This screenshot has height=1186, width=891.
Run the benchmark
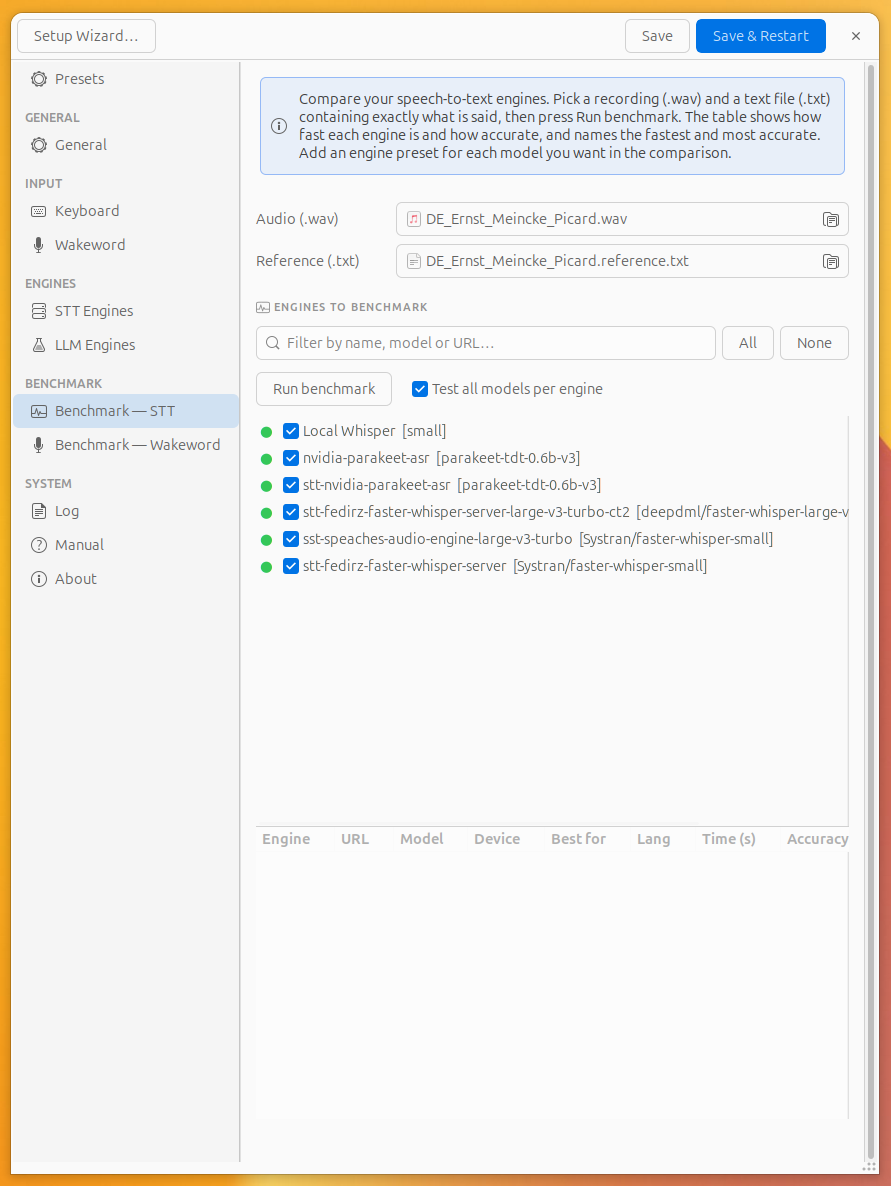click(324, 389)
